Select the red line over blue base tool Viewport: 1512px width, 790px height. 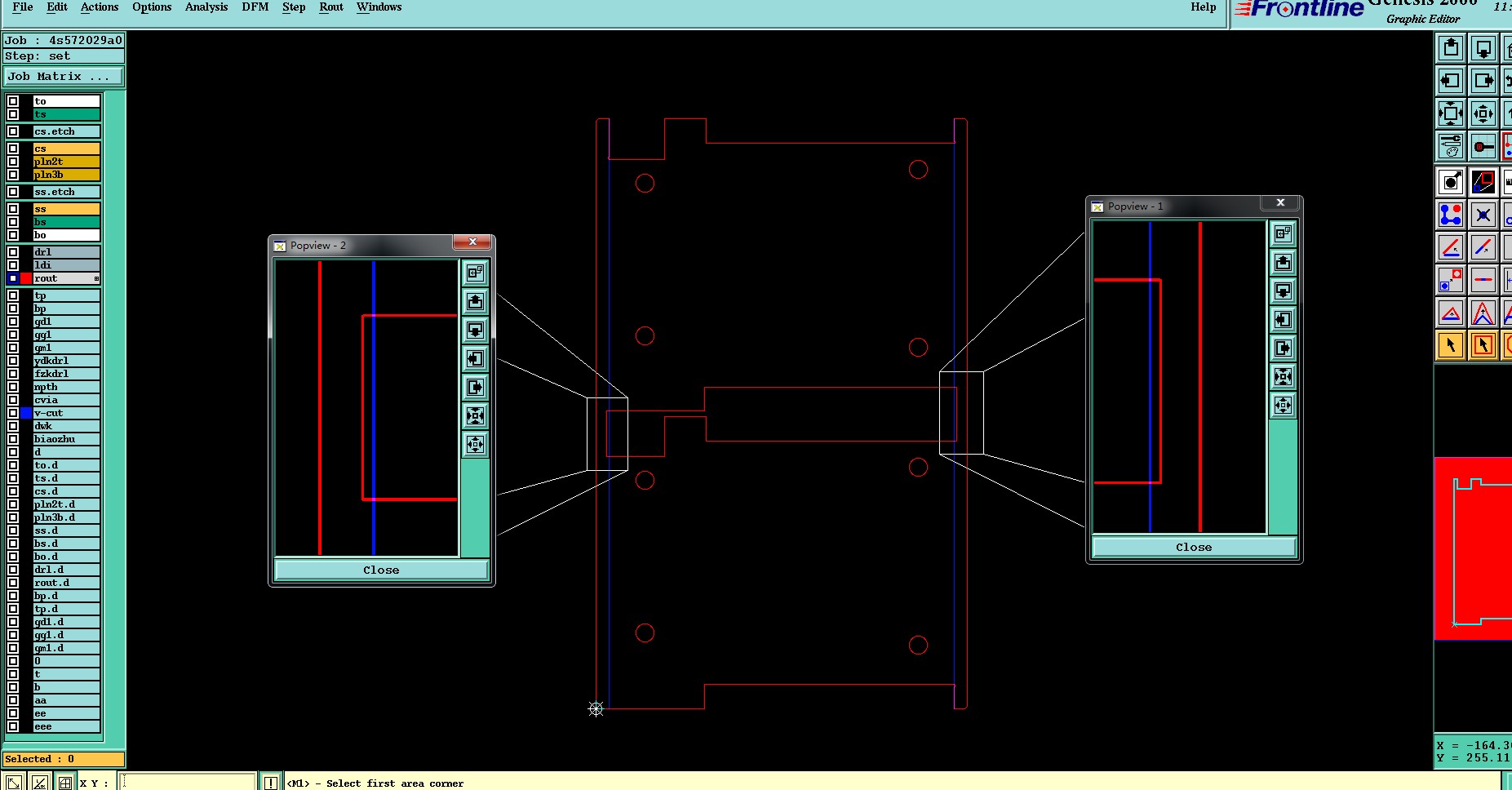pyautogui.click(x=1451, y=247)
